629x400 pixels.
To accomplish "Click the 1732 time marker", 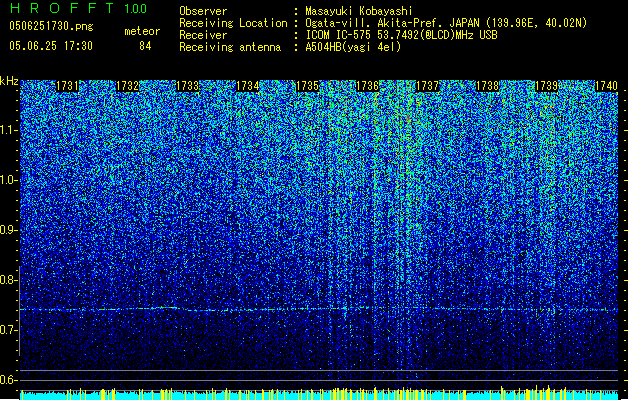I will pyautogui.click(x=127, y=86).
